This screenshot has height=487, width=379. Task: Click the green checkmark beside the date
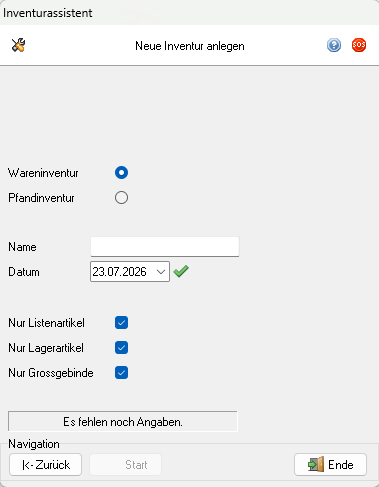[181, 271]
